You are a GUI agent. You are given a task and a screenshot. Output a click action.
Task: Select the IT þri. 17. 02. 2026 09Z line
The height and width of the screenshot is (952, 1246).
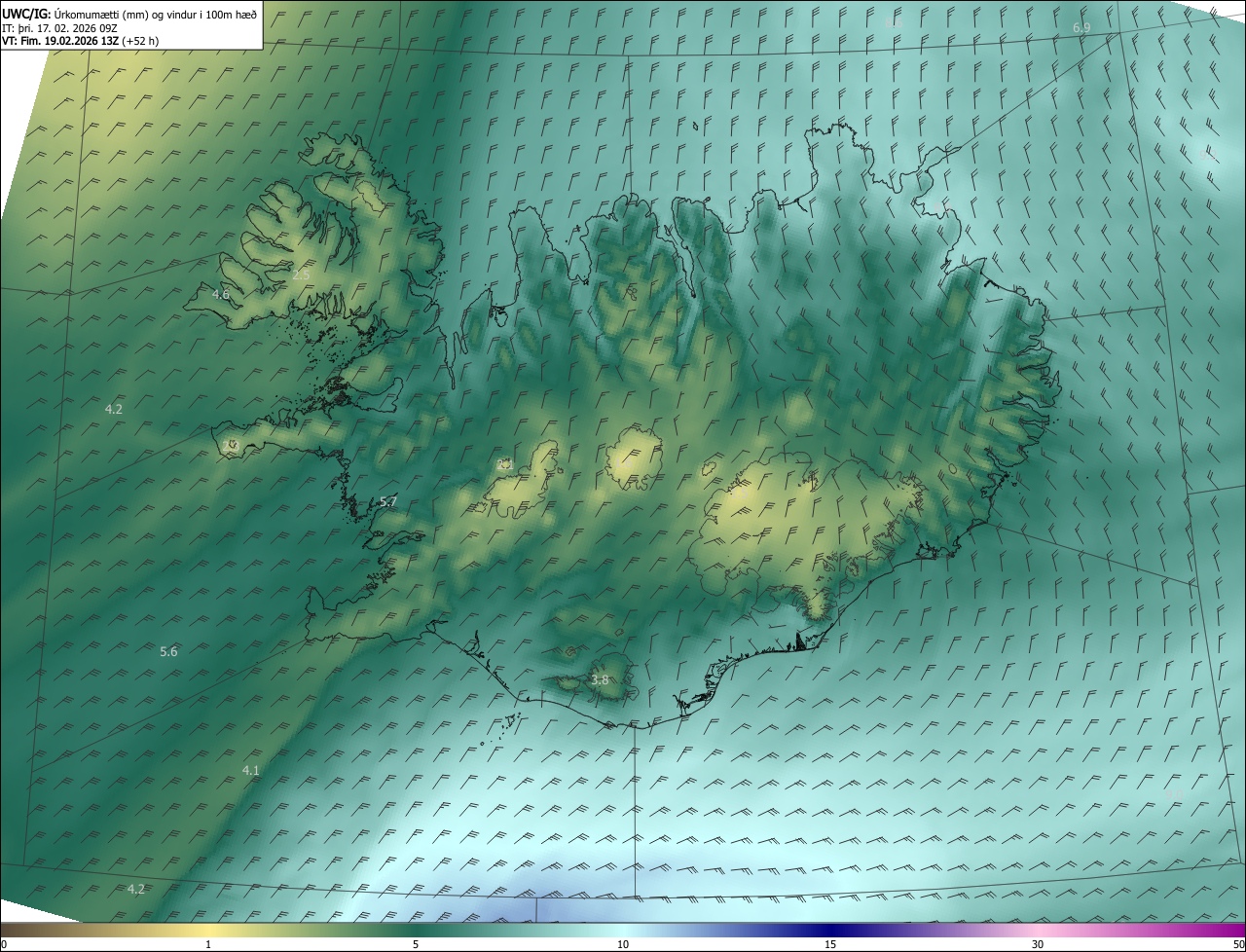coord(59,27)
